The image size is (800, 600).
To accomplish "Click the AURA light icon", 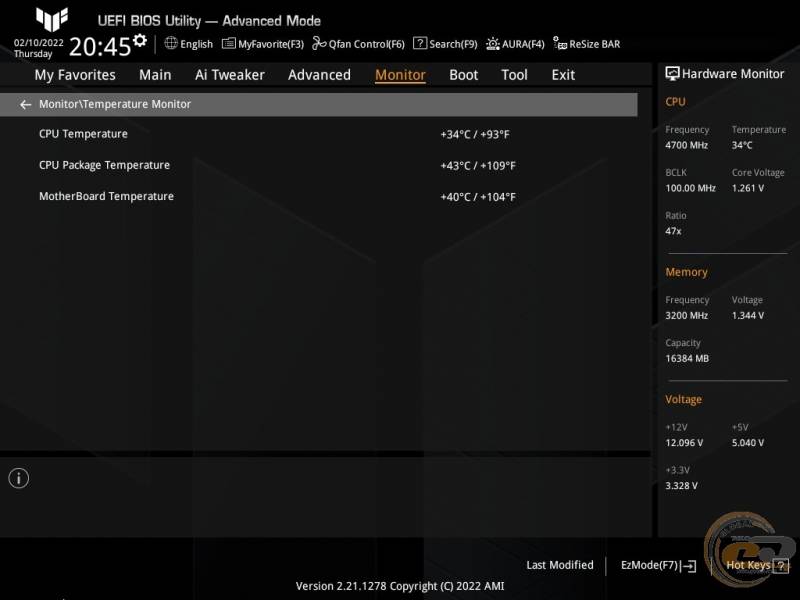I will coord(492,44).
